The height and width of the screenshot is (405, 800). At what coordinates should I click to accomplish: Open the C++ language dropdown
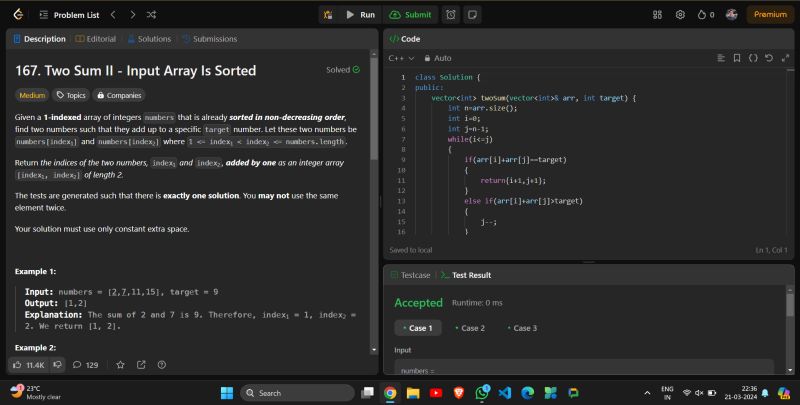click(x=401, y=58)
